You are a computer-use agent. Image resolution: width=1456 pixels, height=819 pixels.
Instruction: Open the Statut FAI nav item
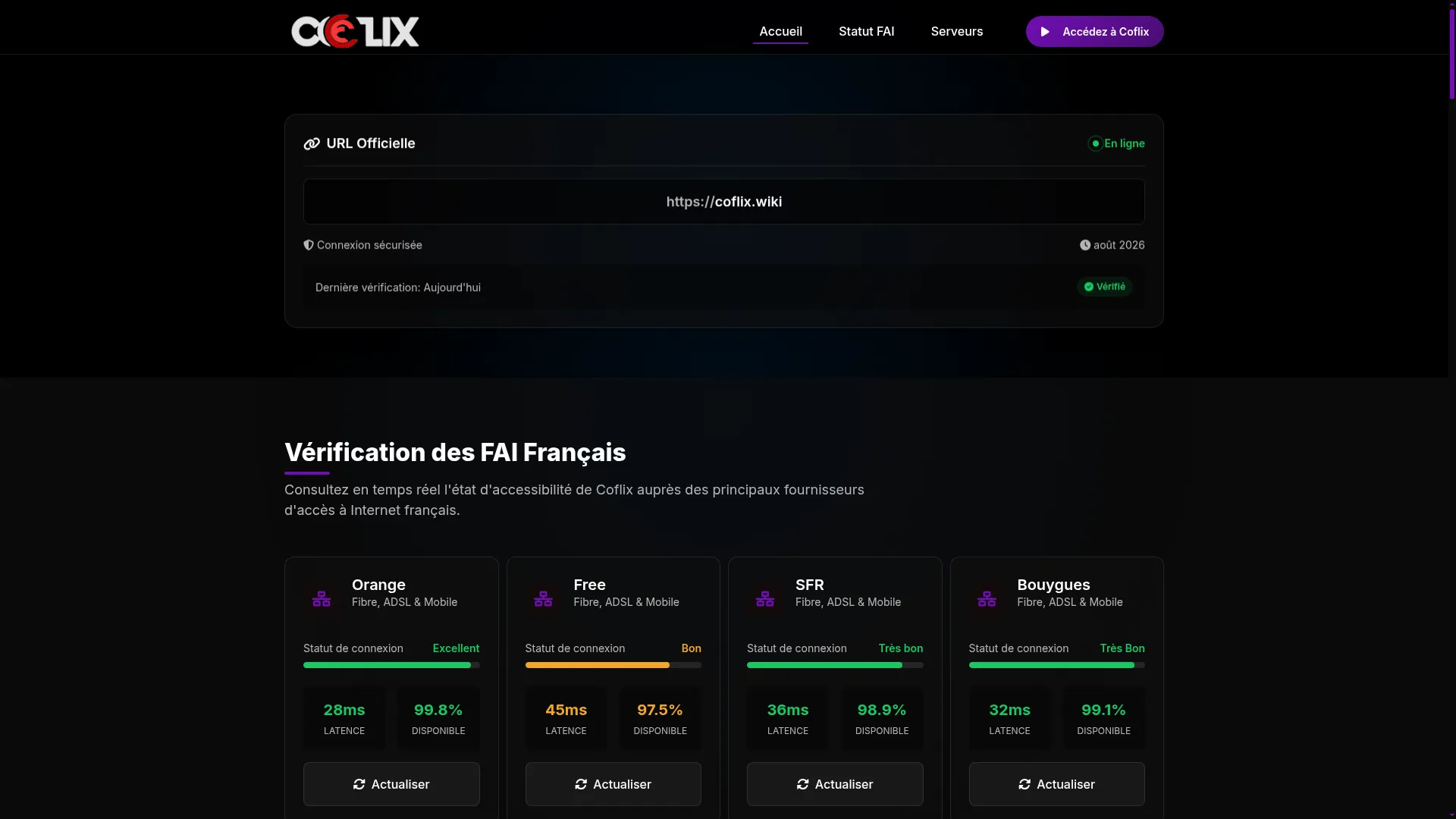tap(867, 31)
